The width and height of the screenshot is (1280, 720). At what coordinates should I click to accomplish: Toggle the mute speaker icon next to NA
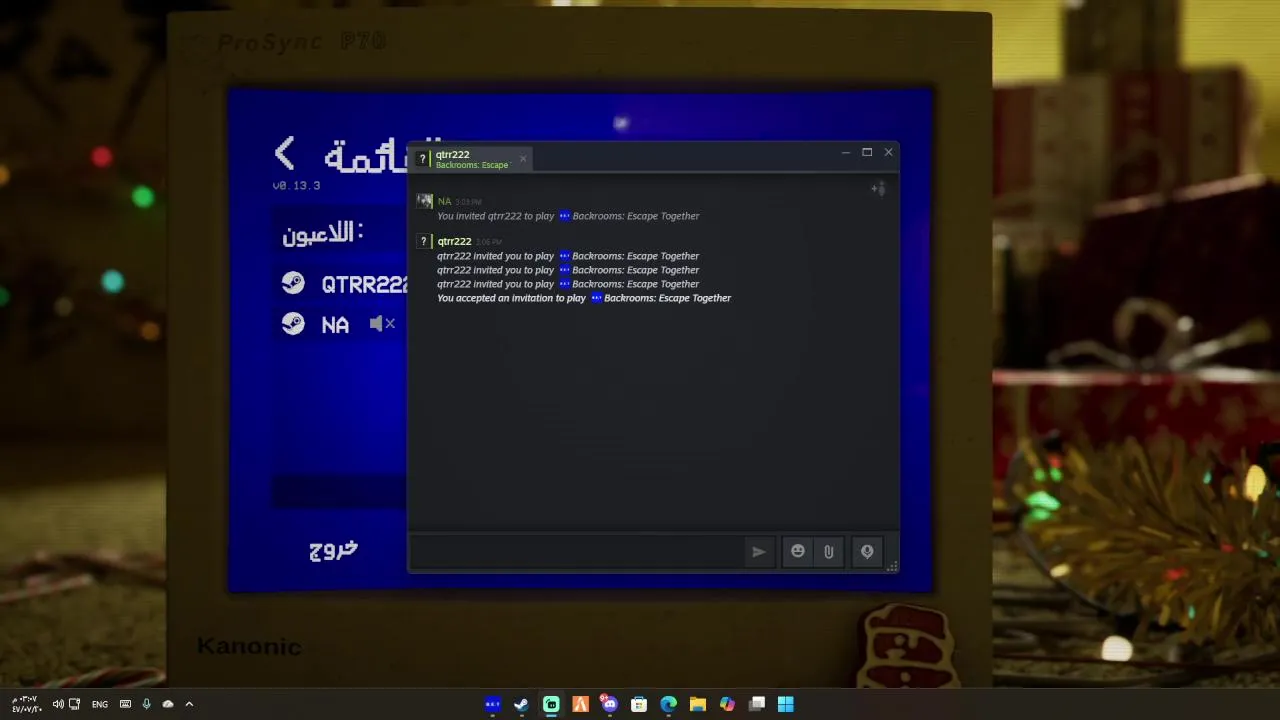click(x=382, y=323)
